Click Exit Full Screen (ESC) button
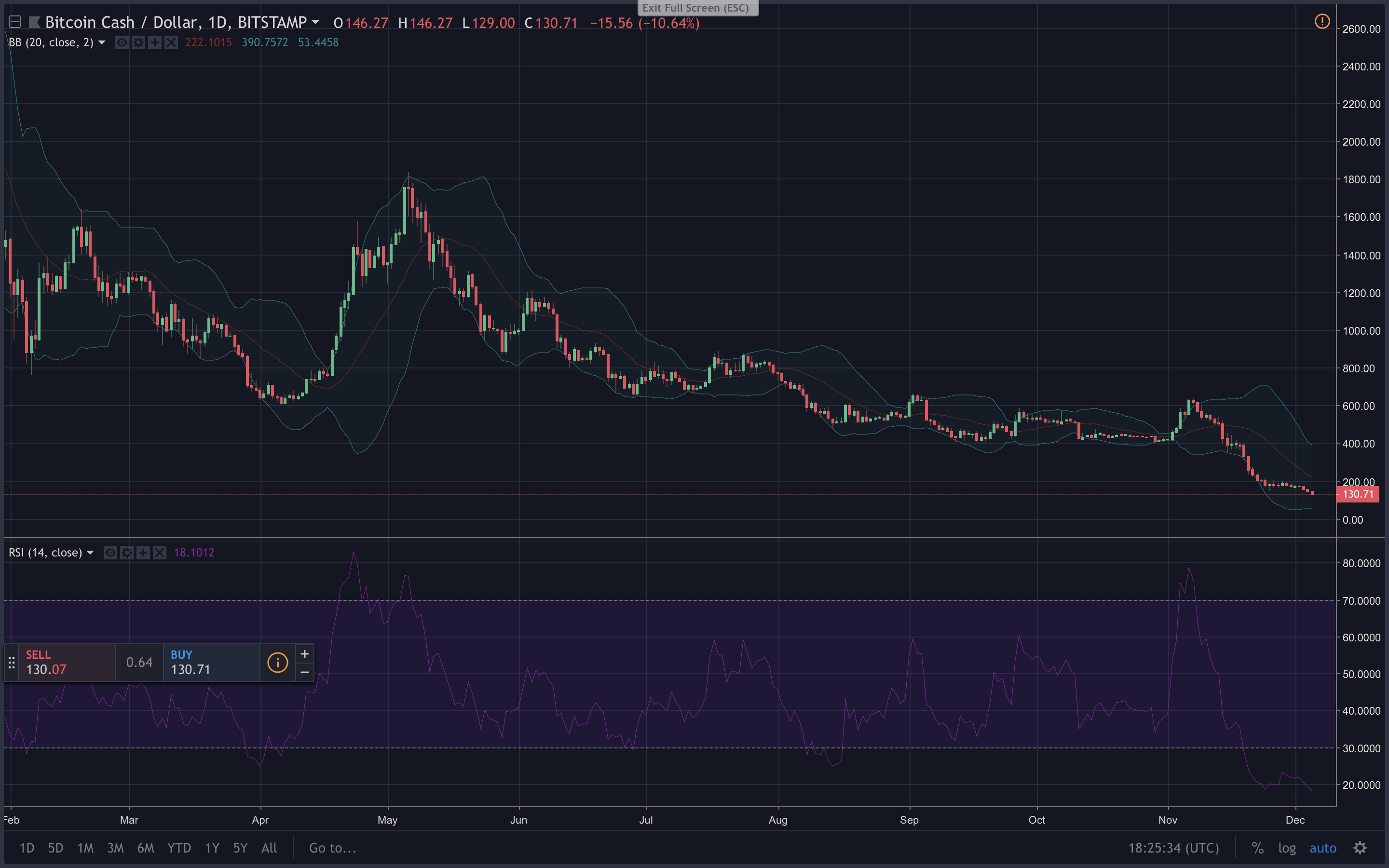1389x868 pixels. (x=698, y=8)
